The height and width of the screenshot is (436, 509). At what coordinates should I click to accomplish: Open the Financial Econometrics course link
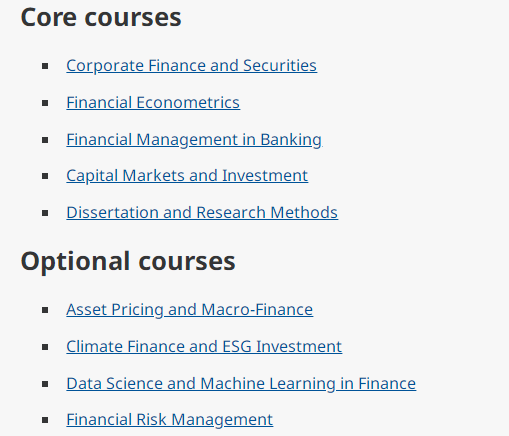pos(153,103)
